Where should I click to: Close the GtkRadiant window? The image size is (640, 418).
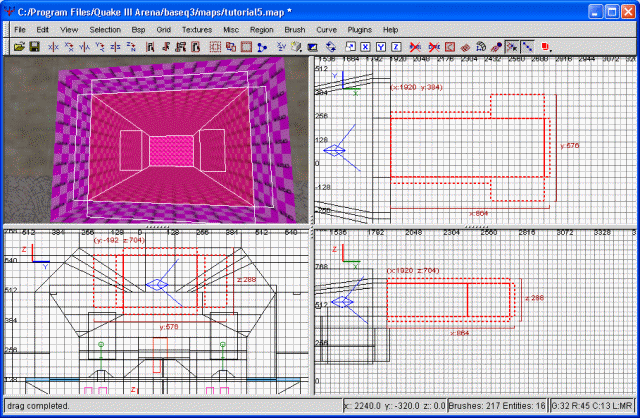click(x=628, y=11)
